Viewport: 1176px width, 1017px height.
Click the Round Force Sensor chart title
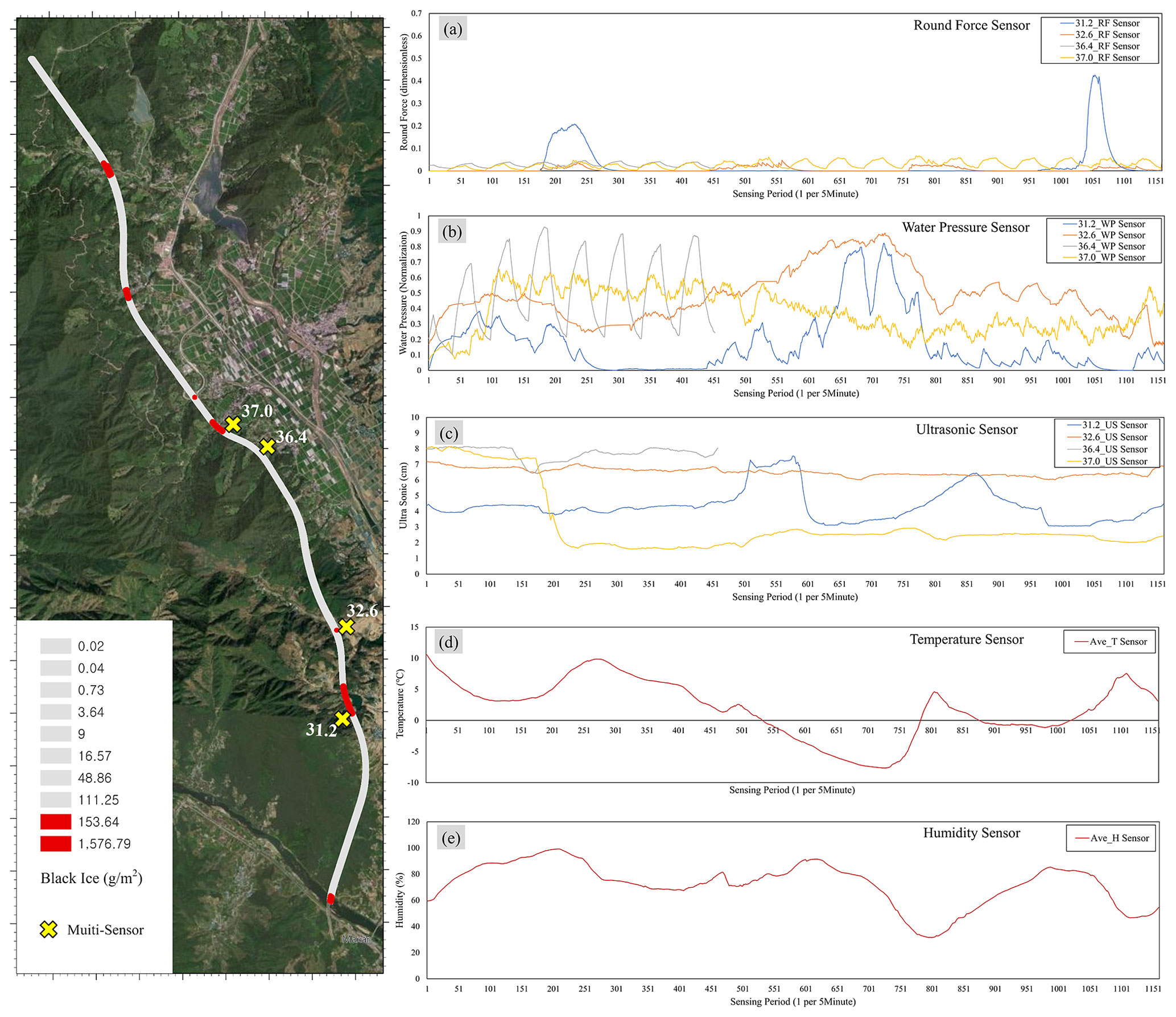[x=971, y=26]
